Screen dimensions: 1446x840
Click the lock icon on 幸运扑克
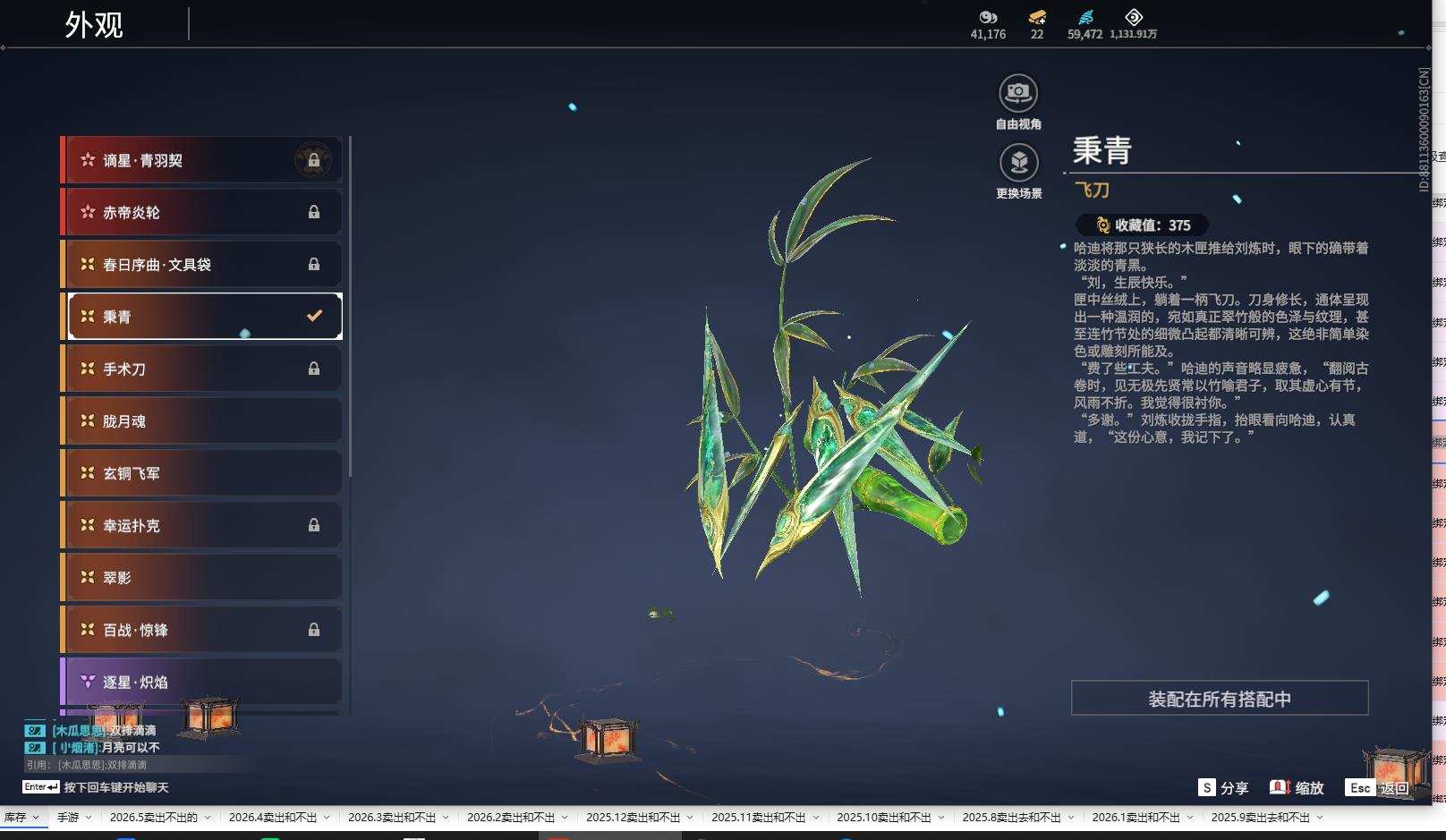pyautogui.click(x=314, y=525)
